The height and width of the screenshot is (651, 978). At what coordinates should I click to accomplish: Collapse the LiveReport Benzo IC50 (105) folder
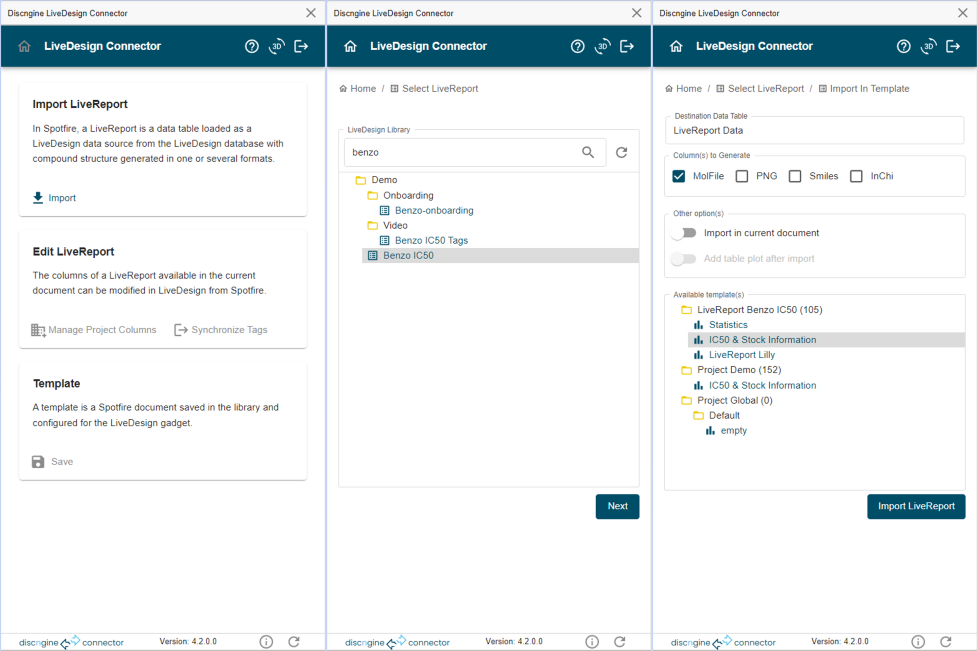686,310
